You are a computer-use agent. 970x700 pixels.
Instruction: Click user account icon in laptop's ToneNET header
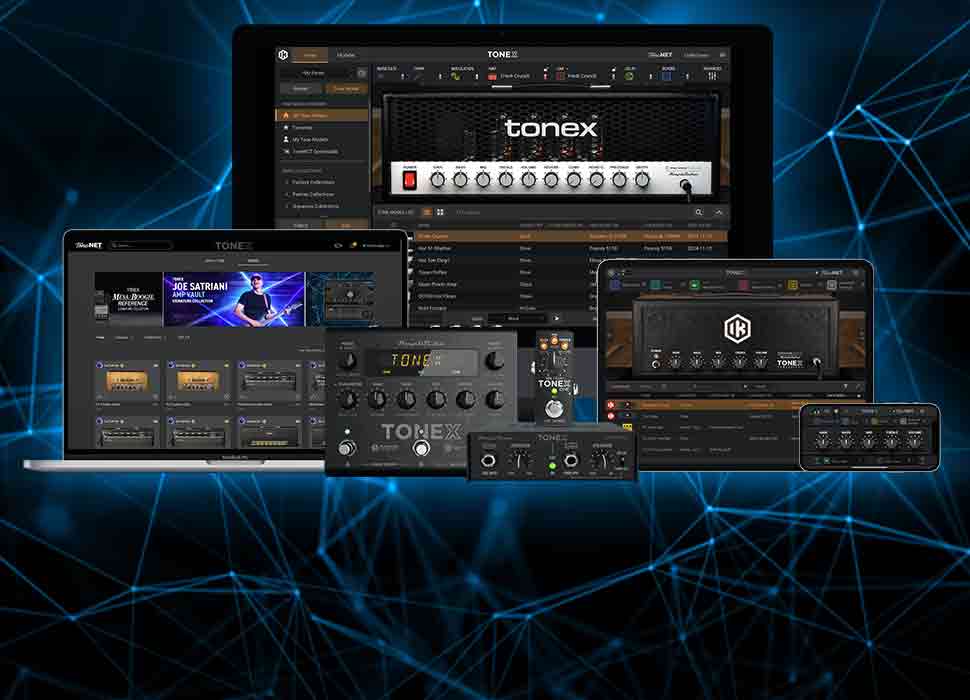click(366, 245)
